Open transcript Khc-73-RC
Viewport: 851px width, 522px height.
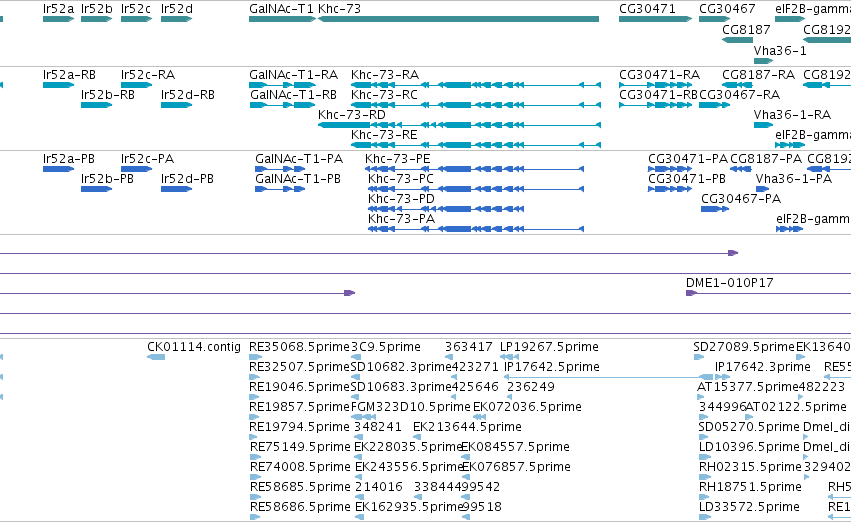click(x=384, y=94)
